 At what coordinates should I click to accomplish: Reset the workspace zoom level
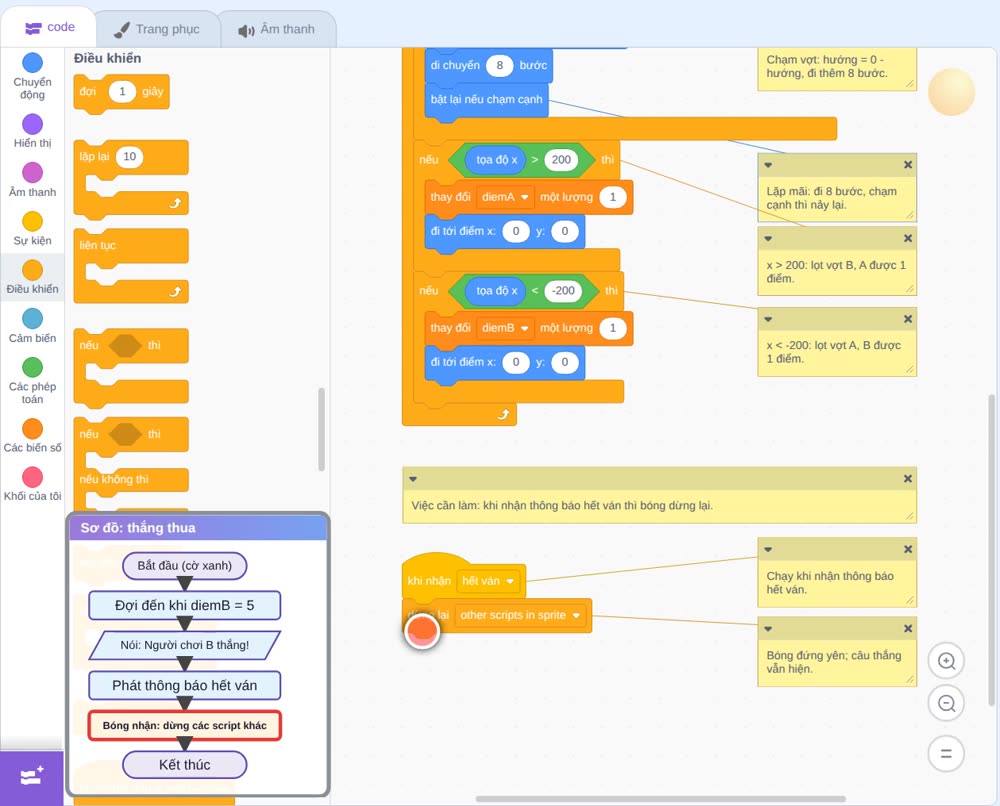[x=946, y=753]
